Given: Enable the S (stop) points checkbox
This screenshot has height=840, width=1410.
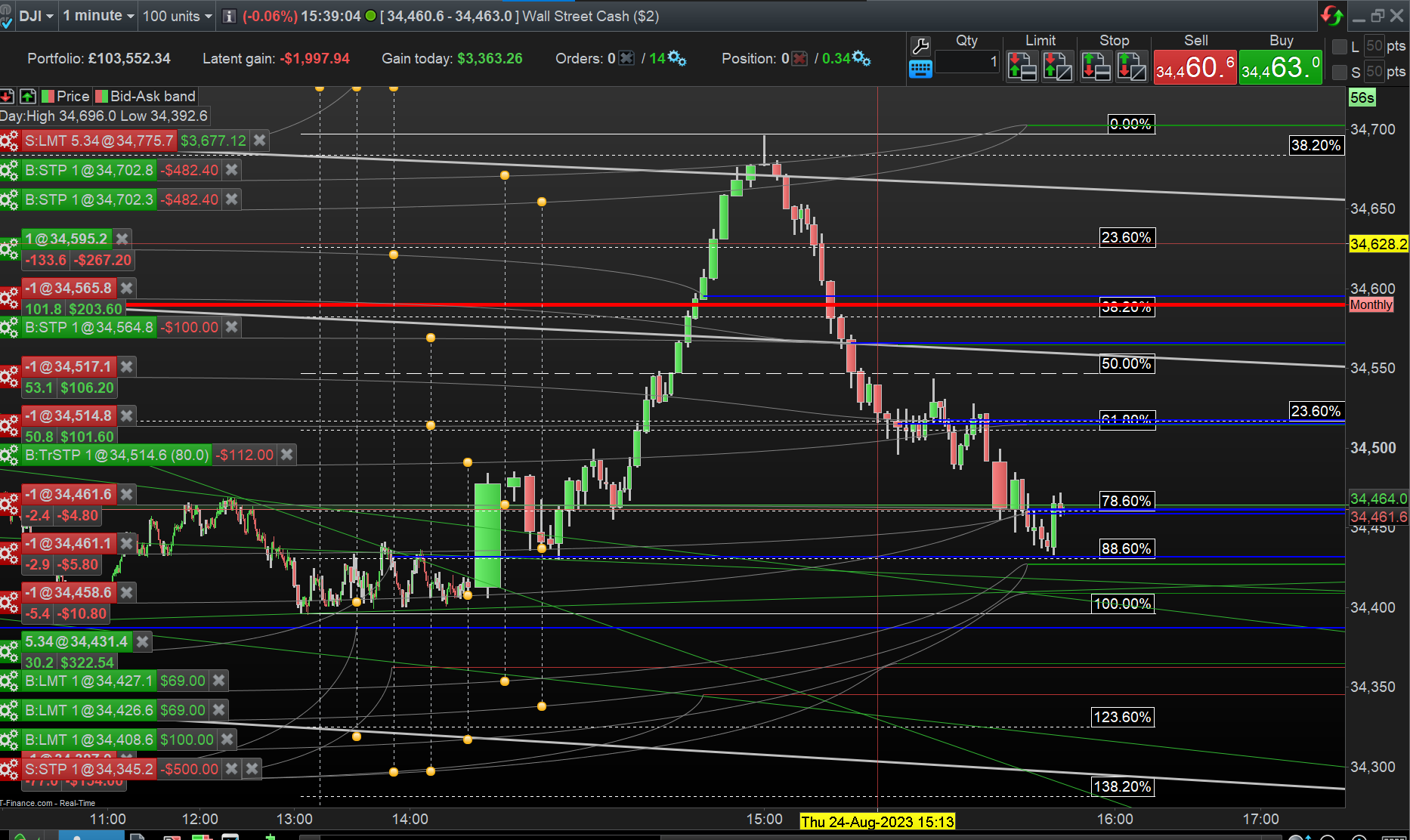Looking at the screenshot, I should coord(1340,72).
